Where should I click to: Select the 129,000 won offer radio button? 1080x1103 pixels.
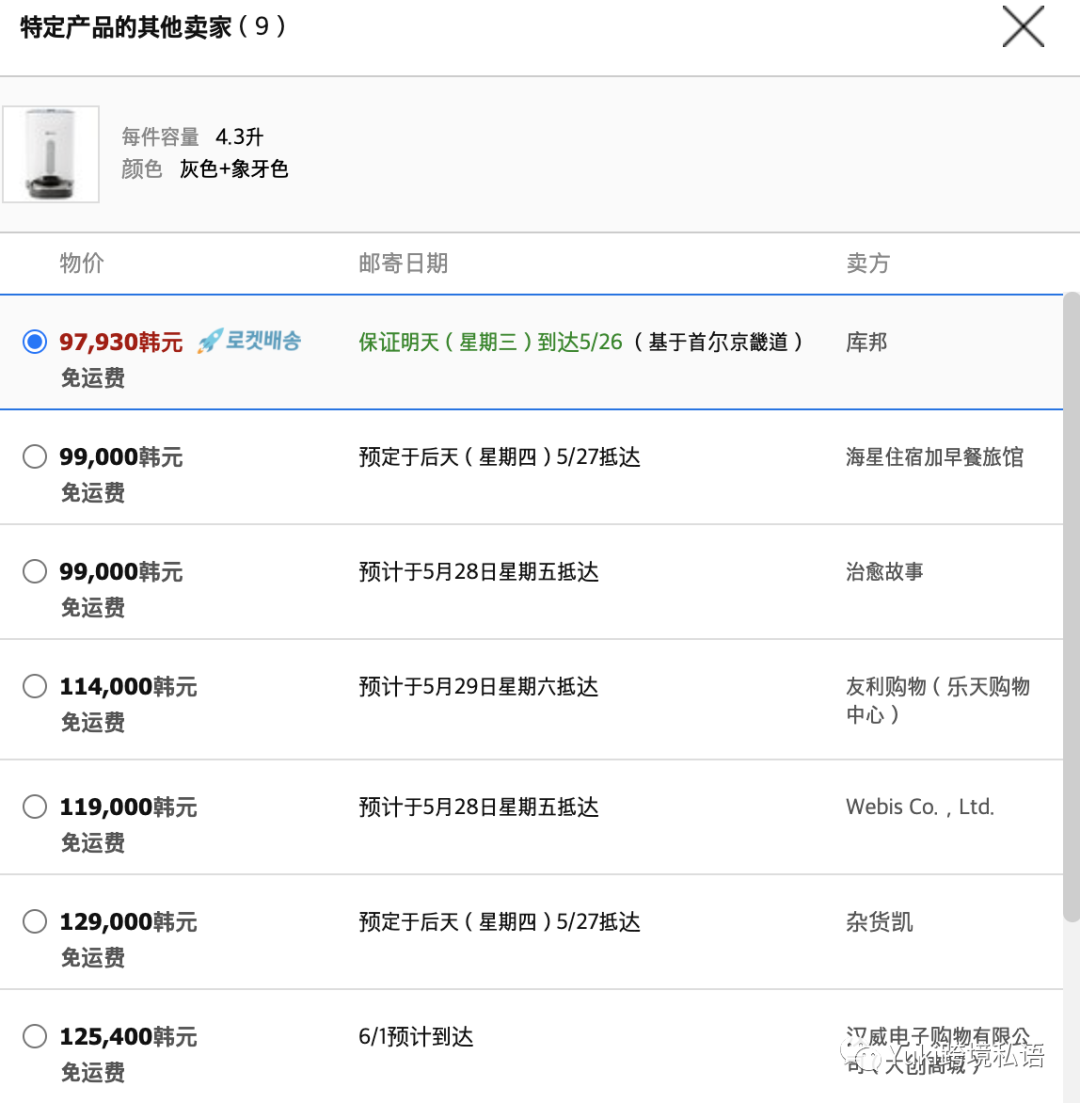pos(35,922)
